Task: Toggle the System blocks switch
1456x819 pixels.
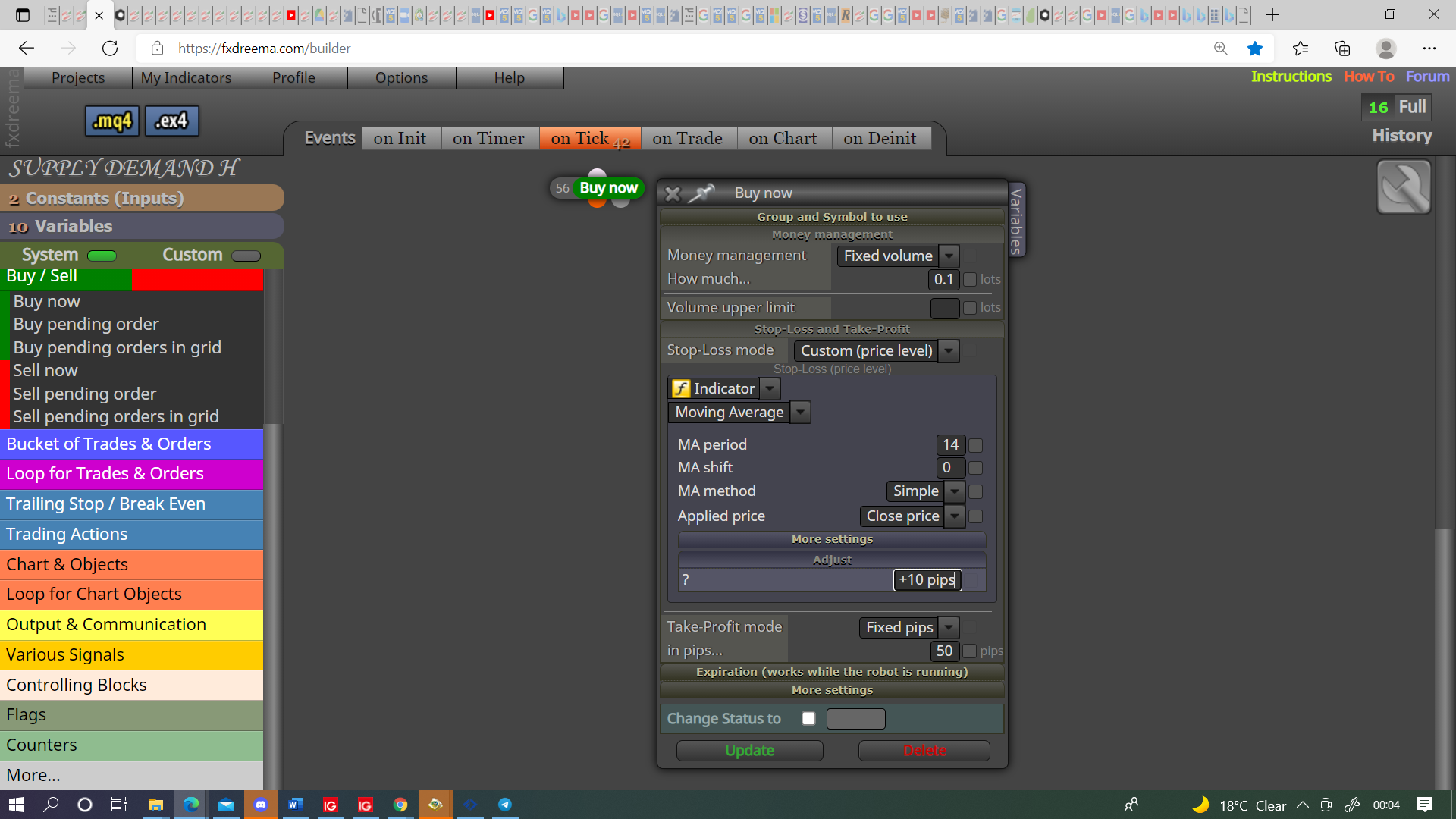Action: [x=102, y=256]
